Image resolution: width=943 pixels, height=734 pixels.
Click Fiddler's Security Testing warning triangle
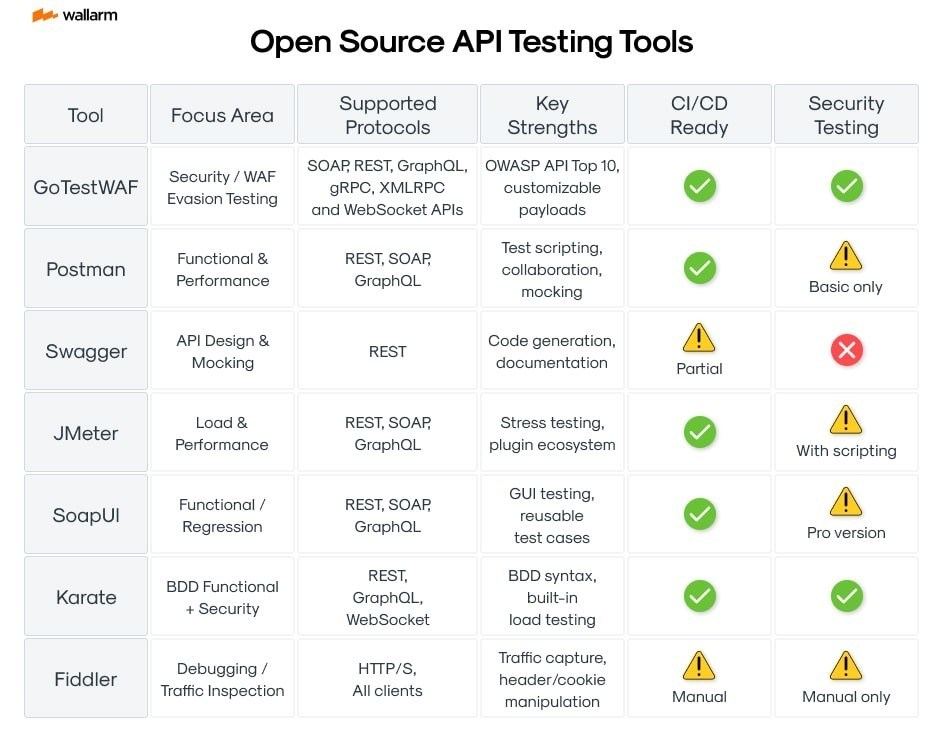coord(846,665)
